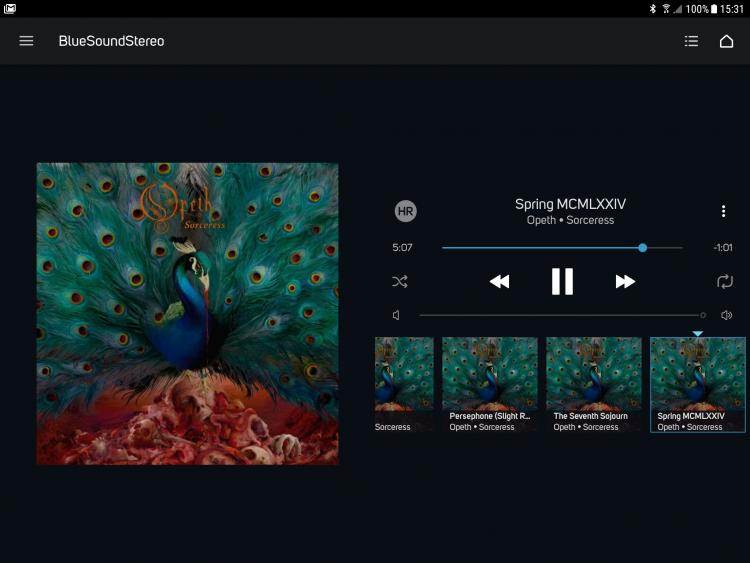Screen dimensions: 750x563
Task: Click the elapsed time 5:07
Action: coord(402,248)
